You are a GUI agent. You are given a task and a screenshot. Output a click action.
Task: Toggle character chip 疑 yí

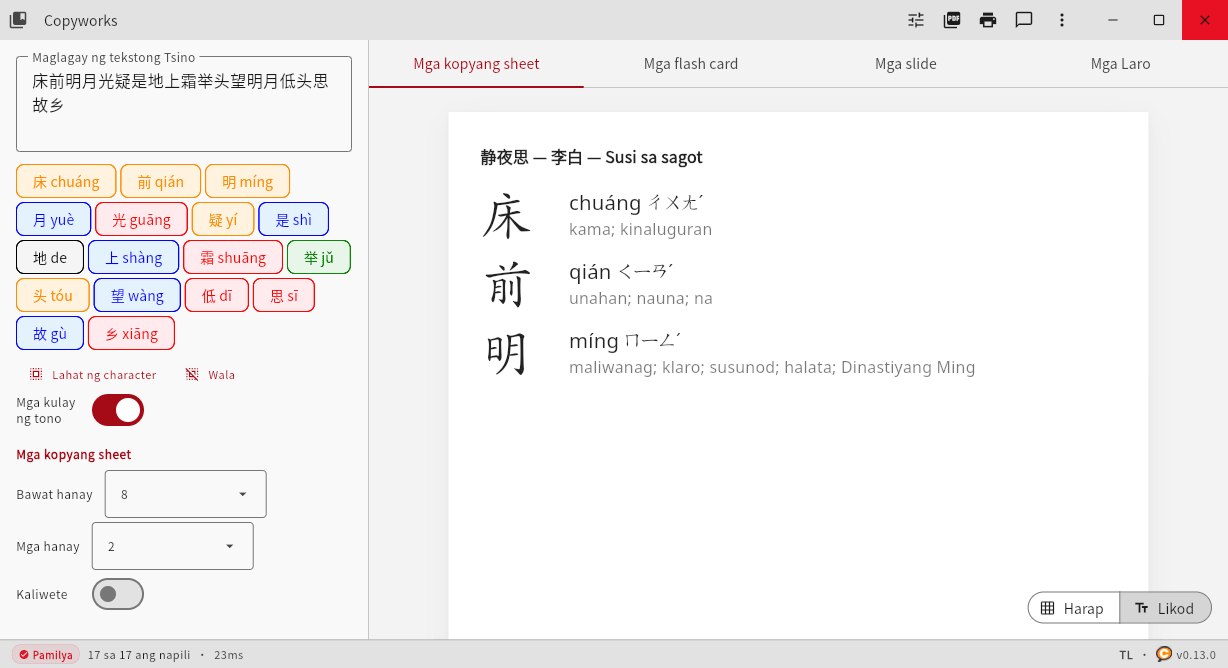pos(223,219)
